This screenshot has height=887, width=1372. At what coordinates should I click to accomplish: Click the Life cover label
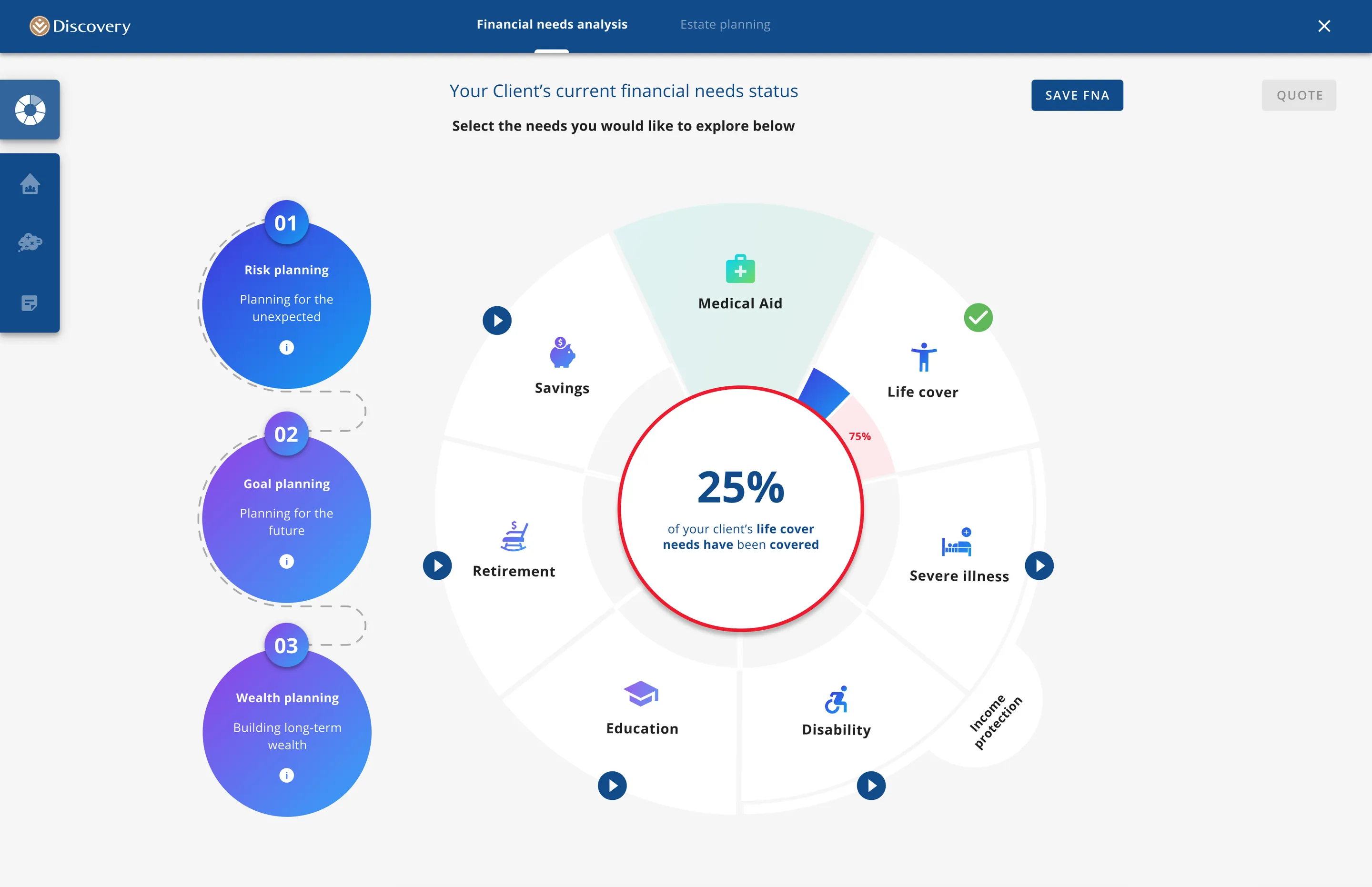point(923,392)
